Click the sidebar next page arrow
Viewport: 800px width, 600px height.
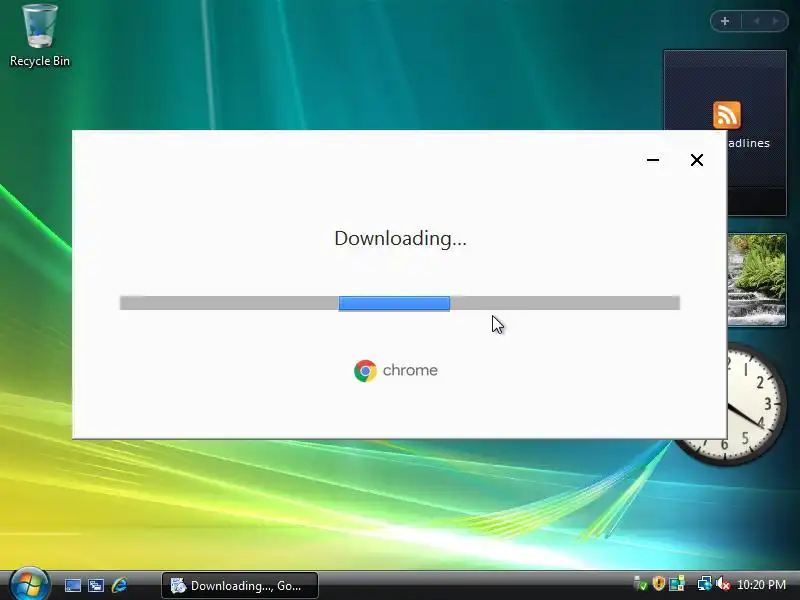click(x=776, y=21)
